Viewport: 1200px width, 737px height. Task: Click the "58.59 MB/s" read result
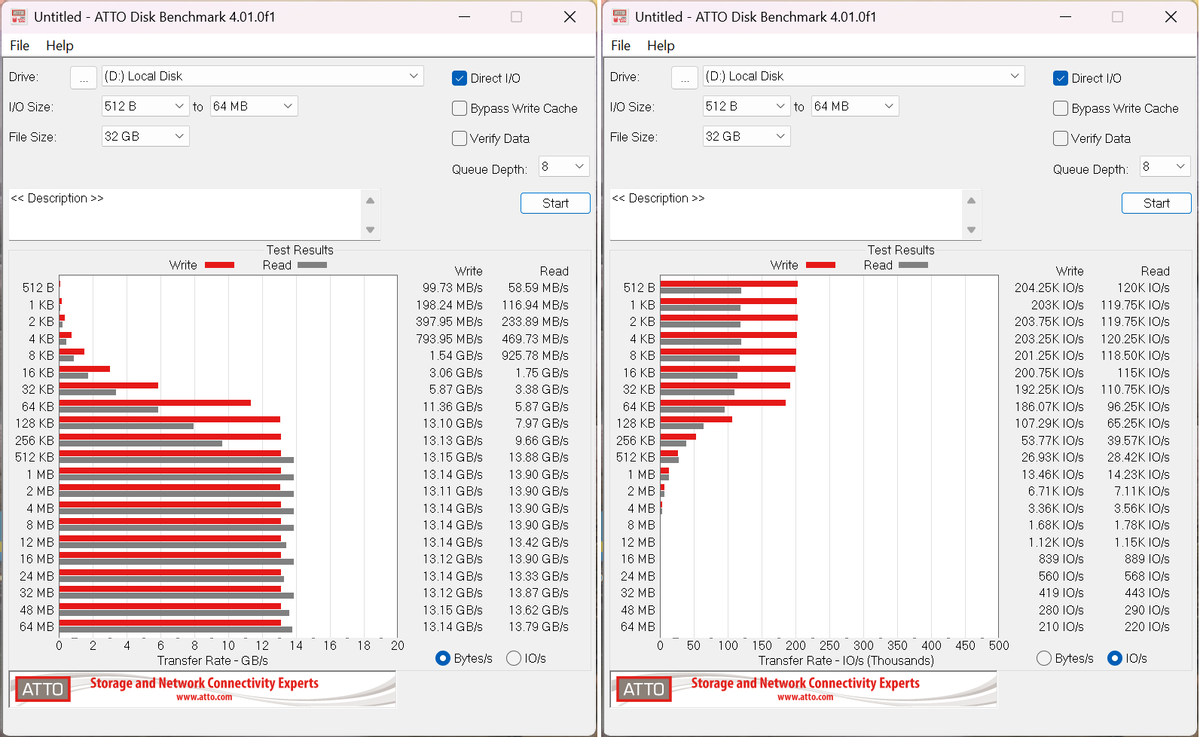click(538, 288)
